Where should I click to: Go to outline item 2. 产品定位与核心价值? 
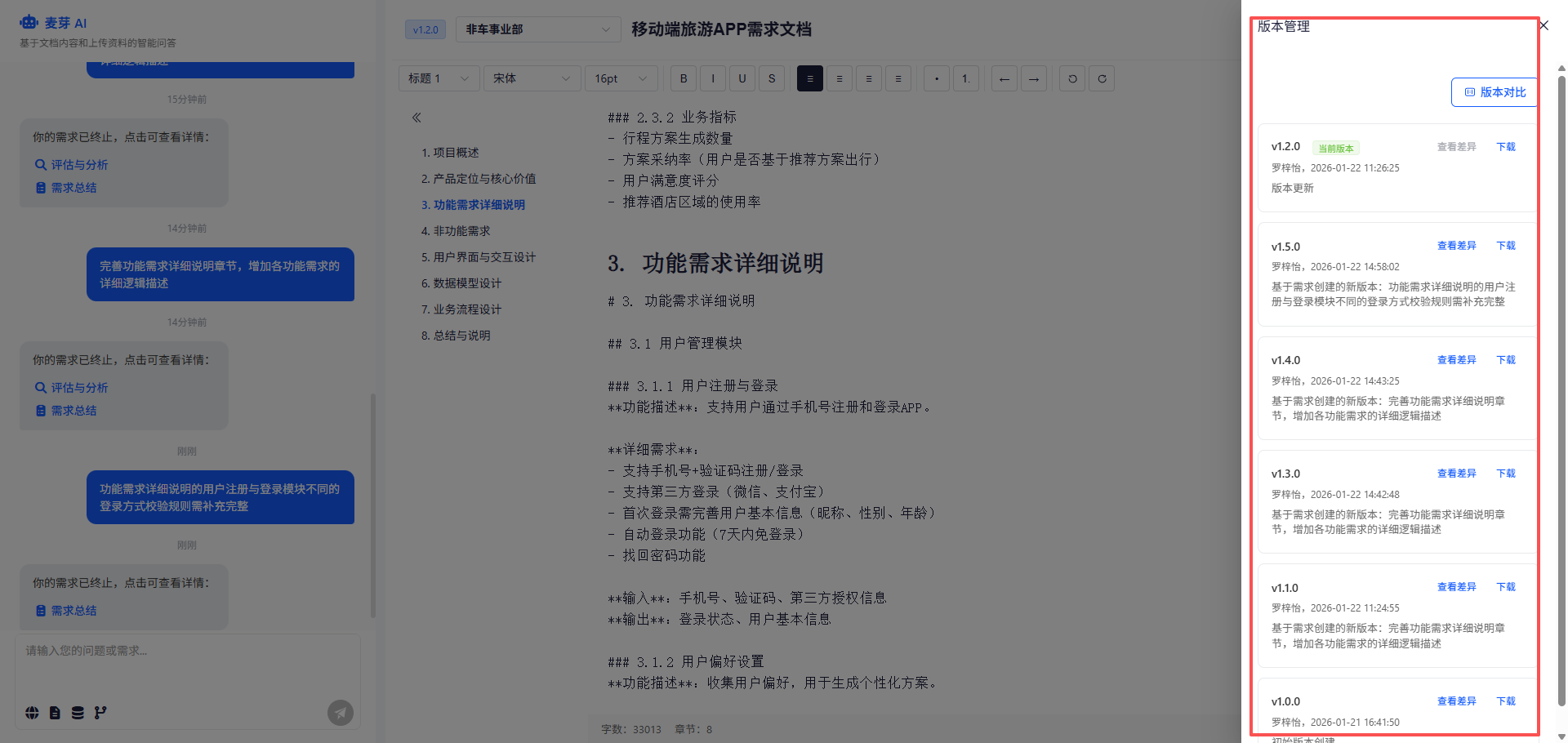tap(479, 179)
